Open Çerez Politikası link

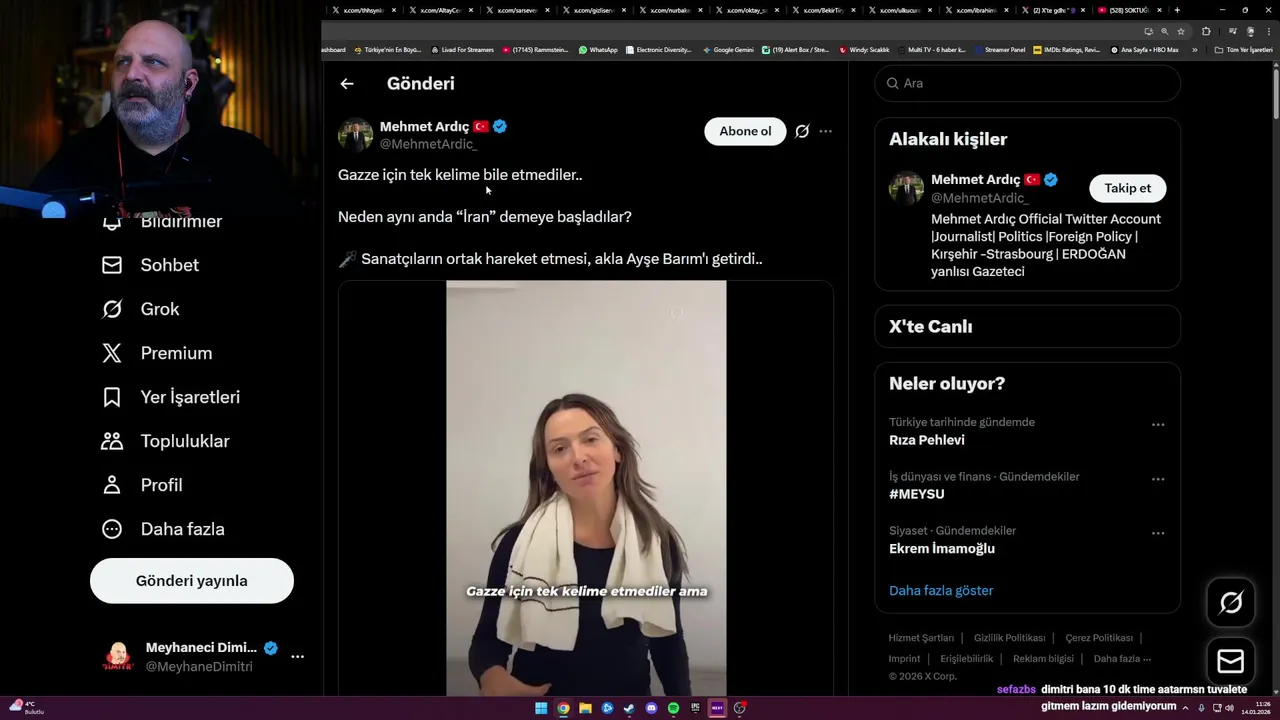1099,638
